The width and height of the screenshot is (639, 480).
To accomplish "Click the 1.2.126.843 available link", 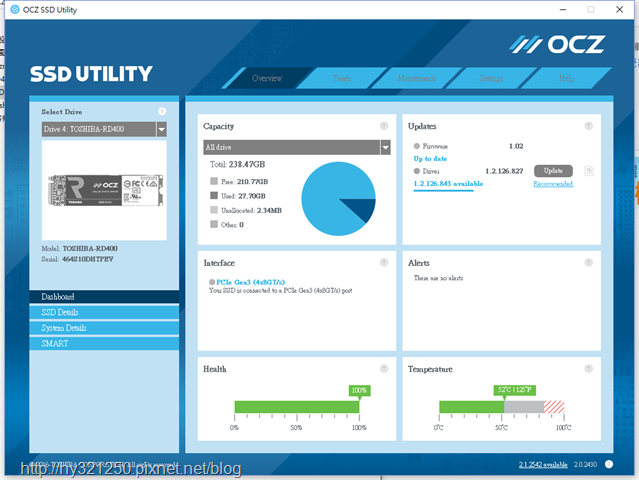I will (448, 184).
